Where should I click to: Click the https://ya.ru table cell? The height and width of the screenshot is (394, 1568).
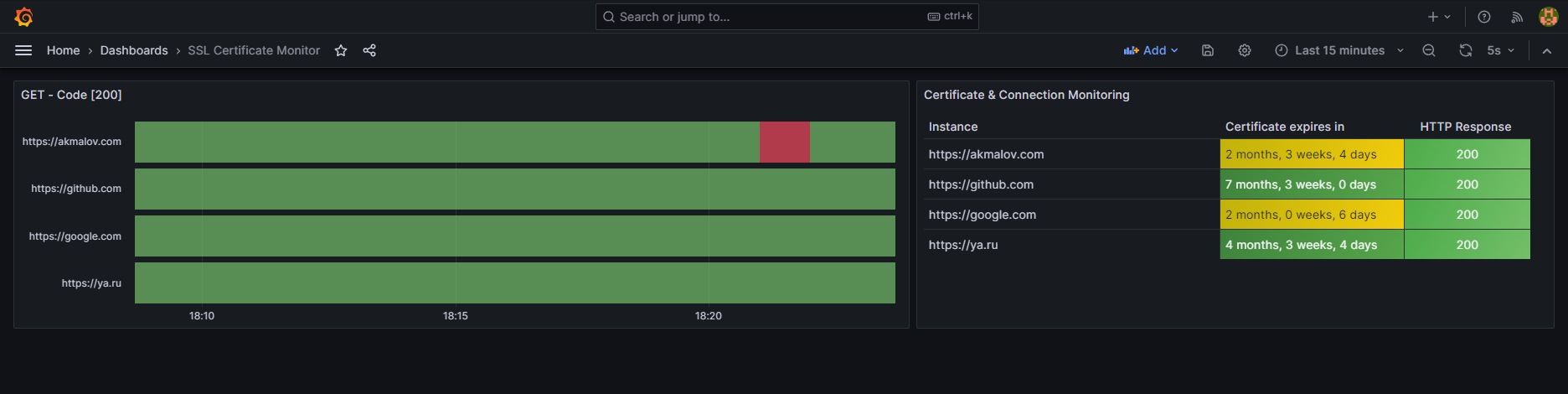(1072, 245)
